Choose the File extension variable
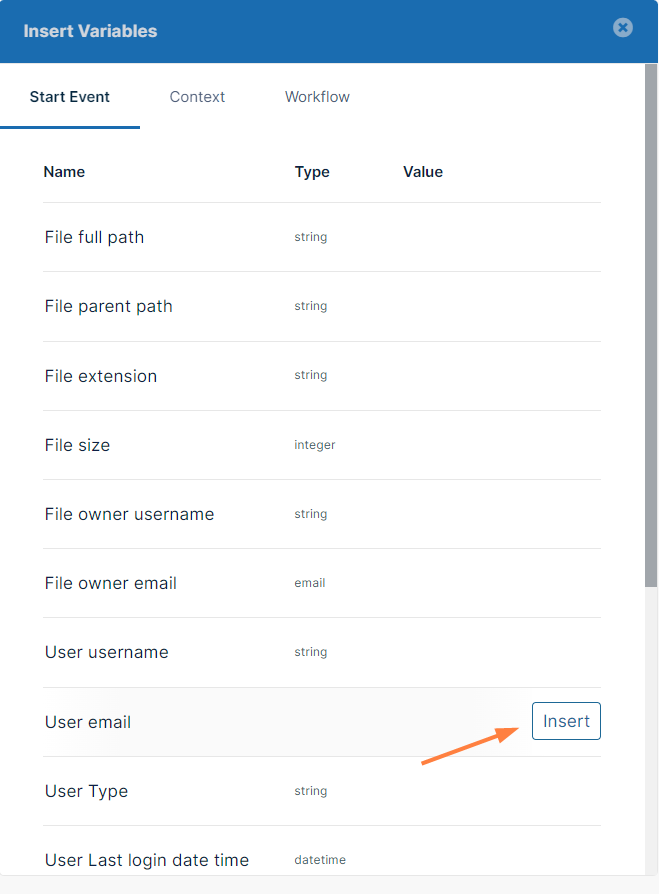Screen dimensions: 659x894 pos(101,376)
